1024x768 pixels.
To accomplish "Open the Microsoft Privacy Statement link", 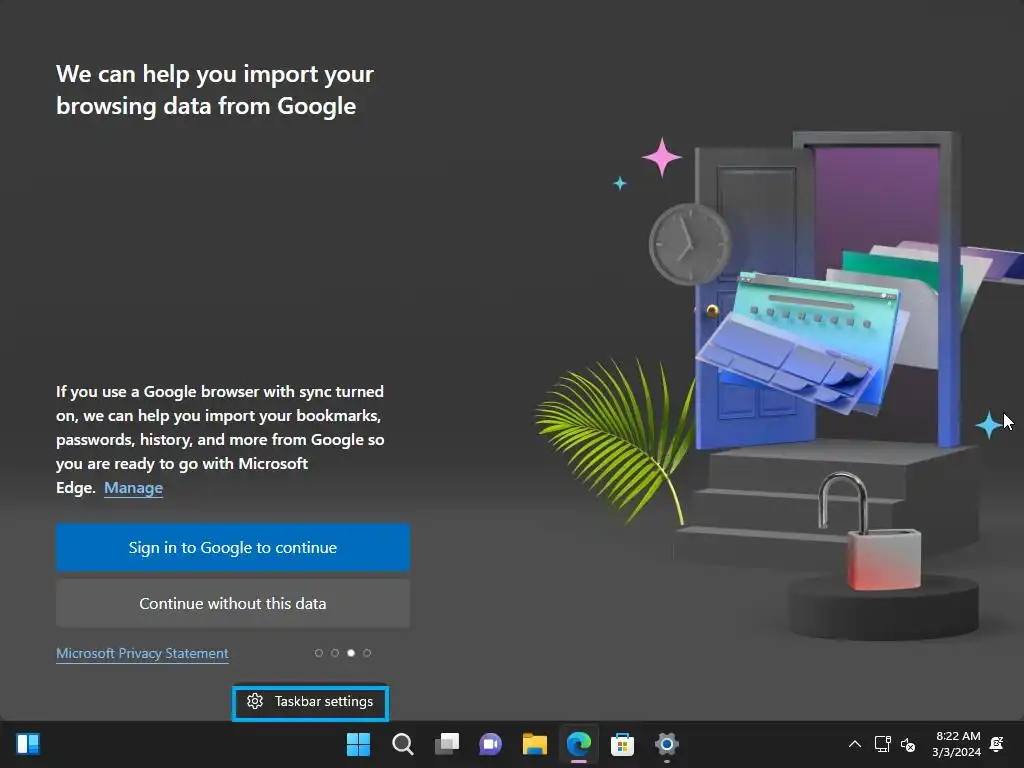I will coord(142,653).
